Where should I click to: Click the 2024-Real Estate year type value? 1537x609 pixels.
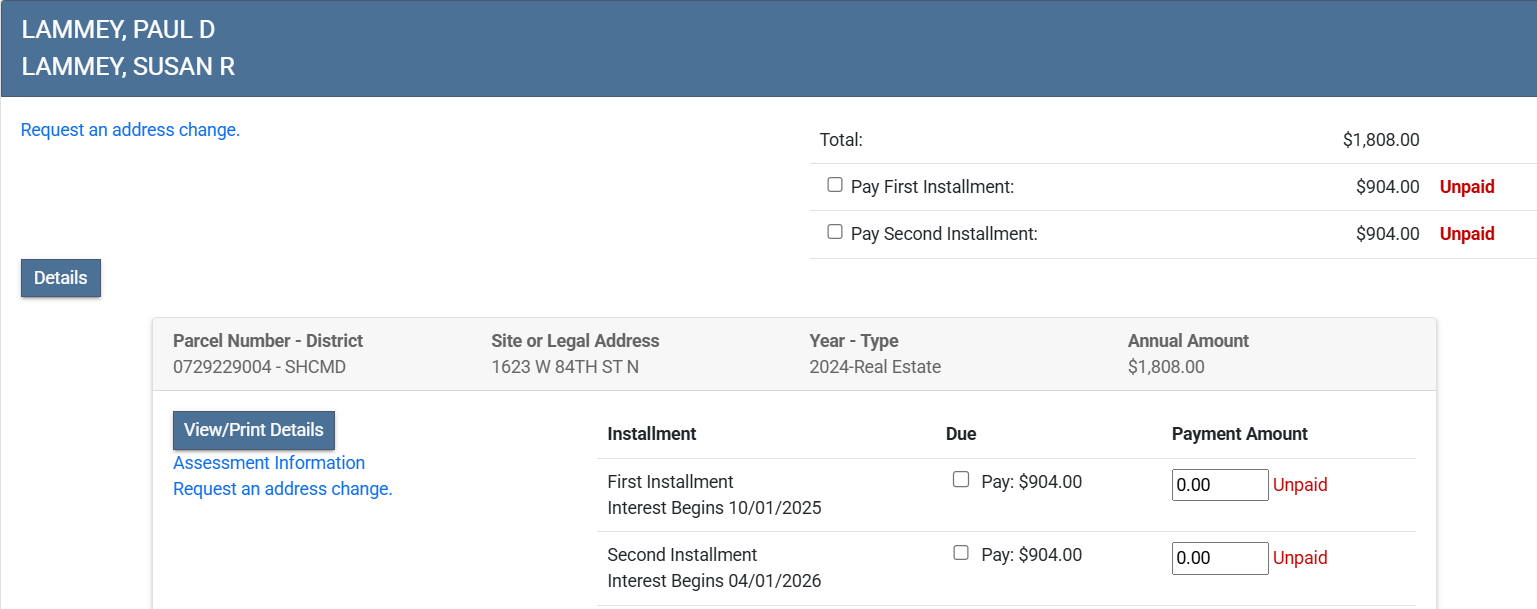pyautogui.click(x=875, y=367)
